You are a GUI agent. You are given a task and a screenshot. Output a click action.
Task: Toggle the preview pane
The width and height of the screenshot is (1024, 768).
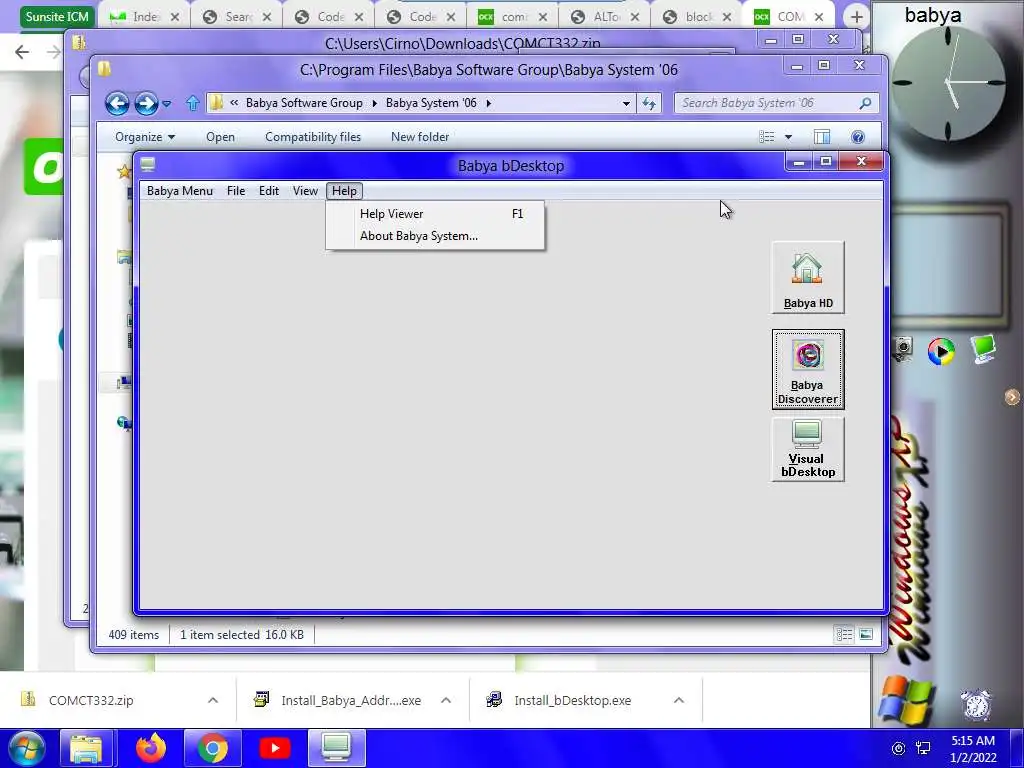pyautogui.click(x=822, y=136)
